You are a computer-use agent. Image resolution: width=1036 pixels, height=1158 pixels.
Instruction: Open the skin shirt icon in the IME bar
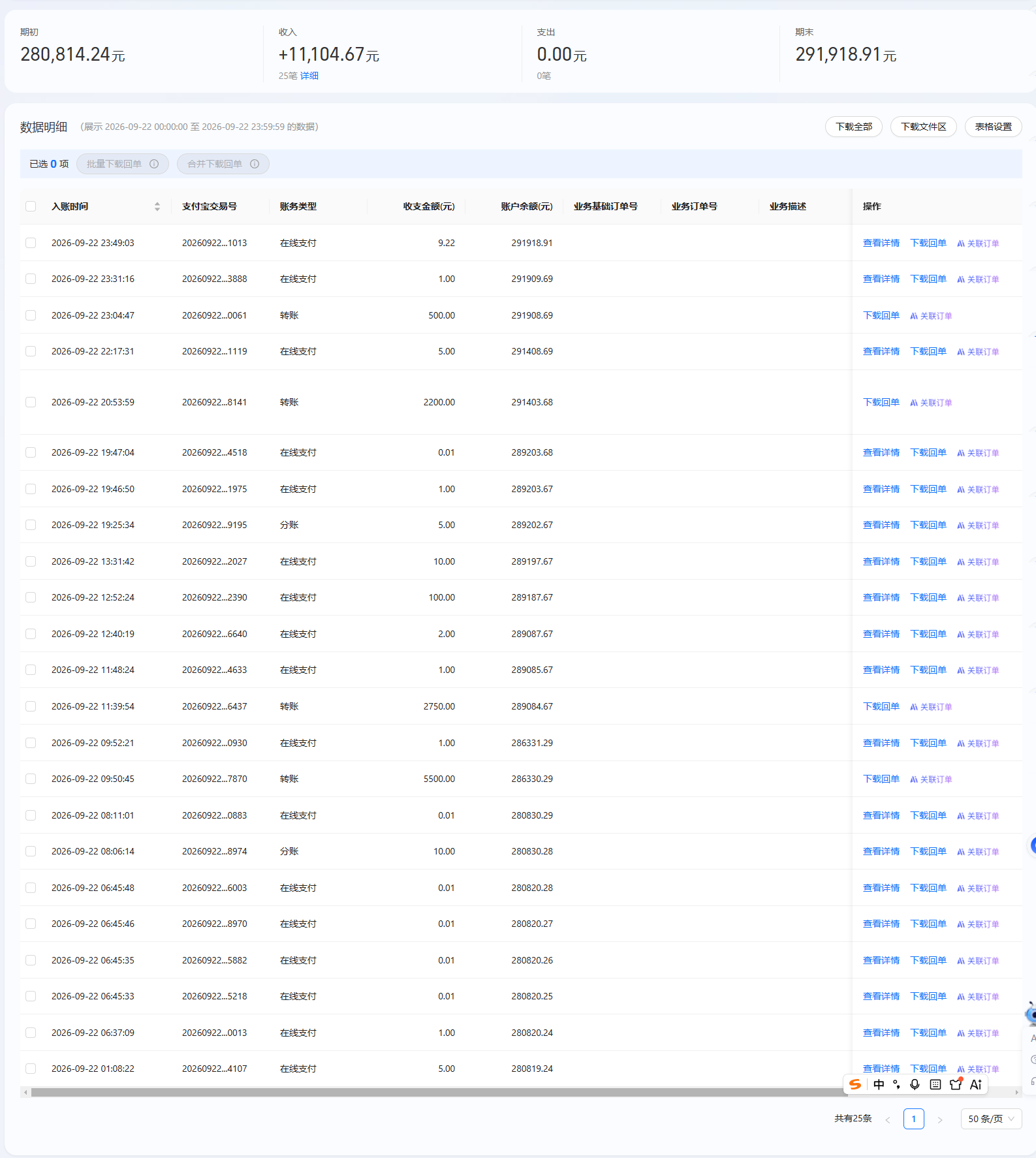coord(956,1084)
